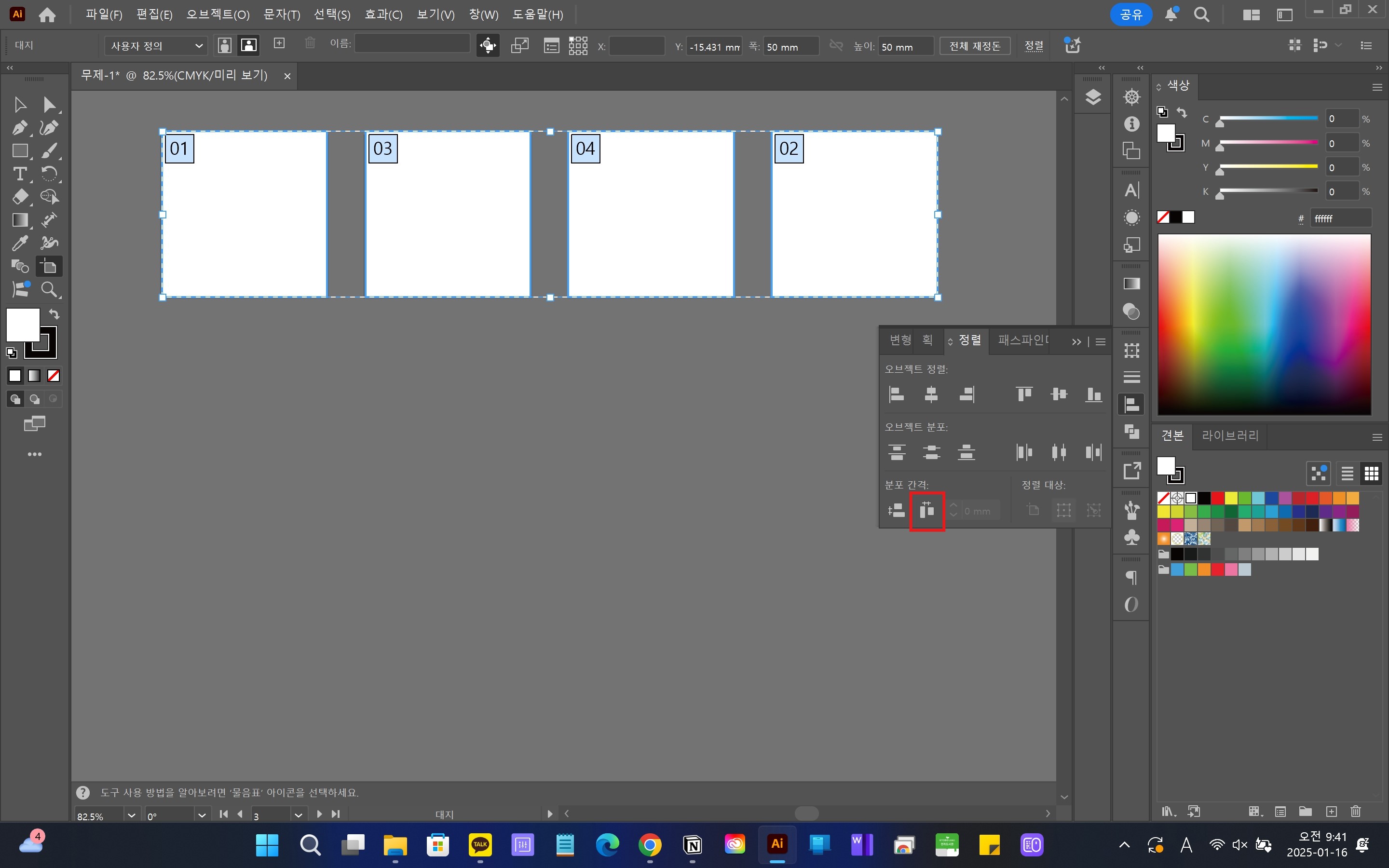Toggle constrain width and height proportions
The image size is (1389, 868).
click(836, 46)
